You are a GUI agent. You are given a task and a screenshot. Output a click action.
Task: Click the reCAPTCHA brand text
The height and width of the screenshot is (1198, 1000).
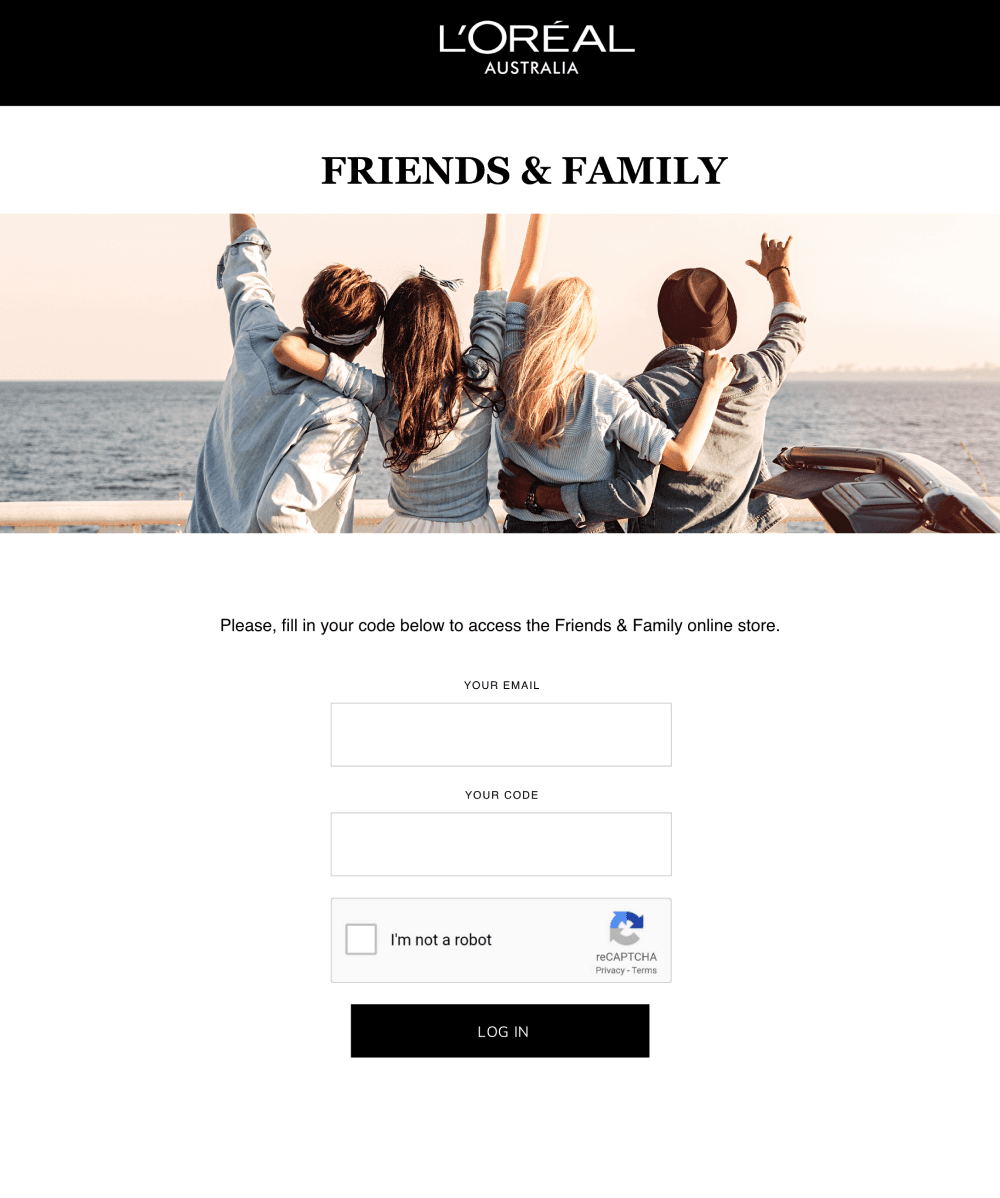[626, 957]
